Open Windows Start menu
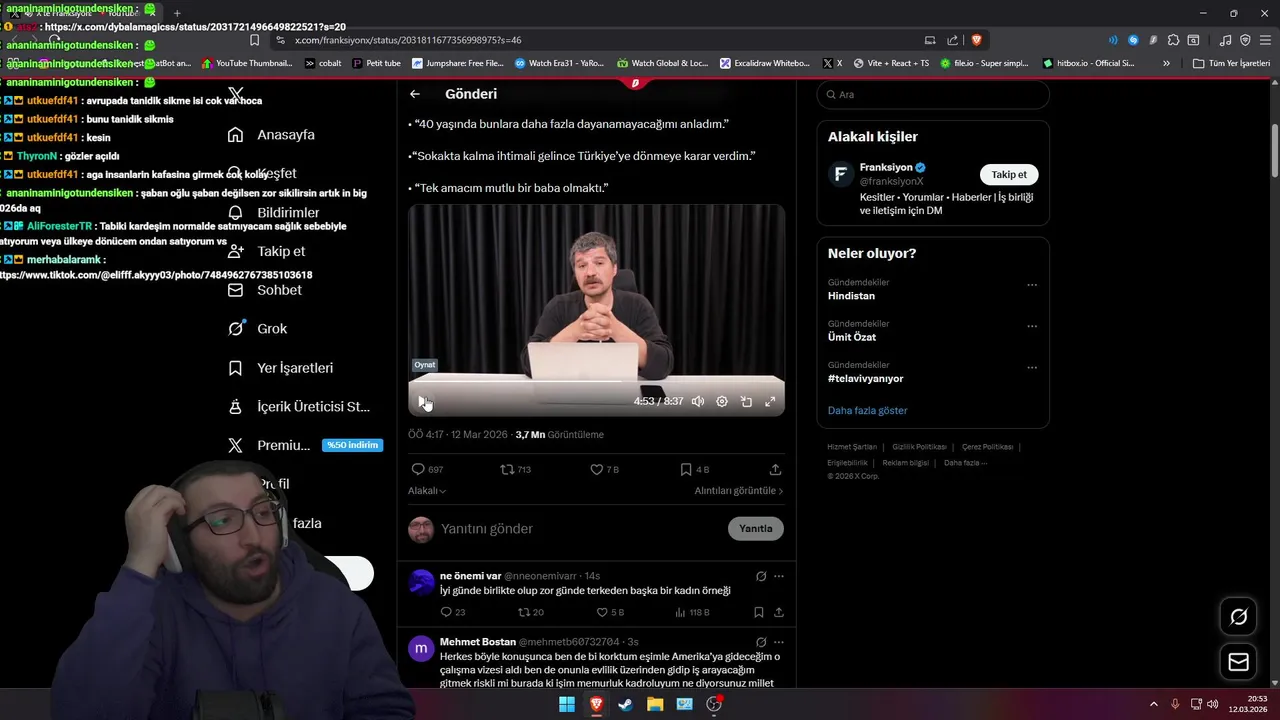1280x720 pixels. (x=567, y=704)
